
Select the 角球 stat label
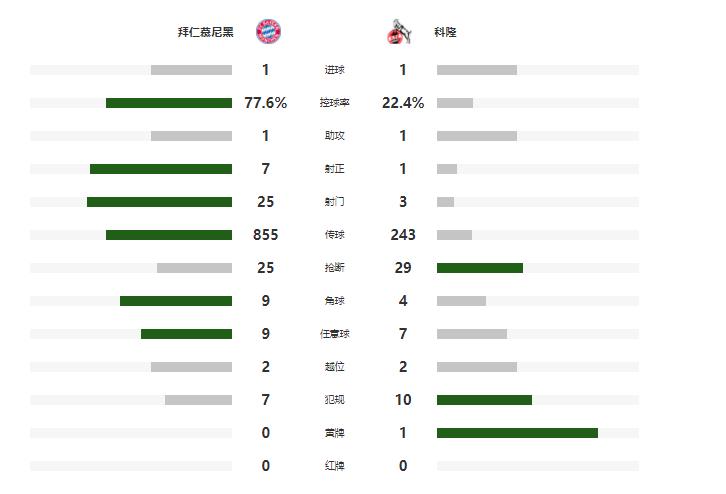[335, 301]
